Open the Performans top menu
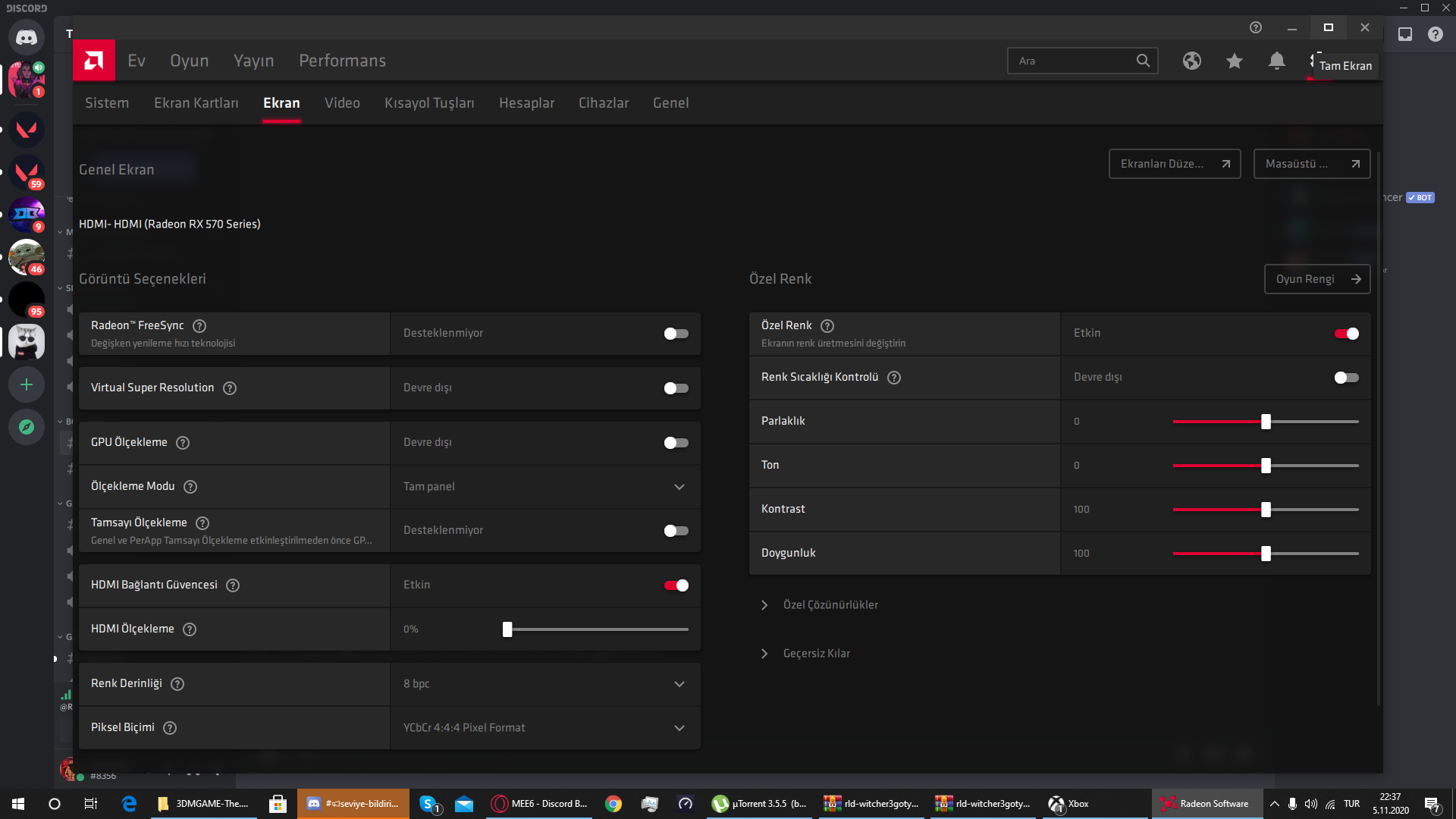 [342, 61]
